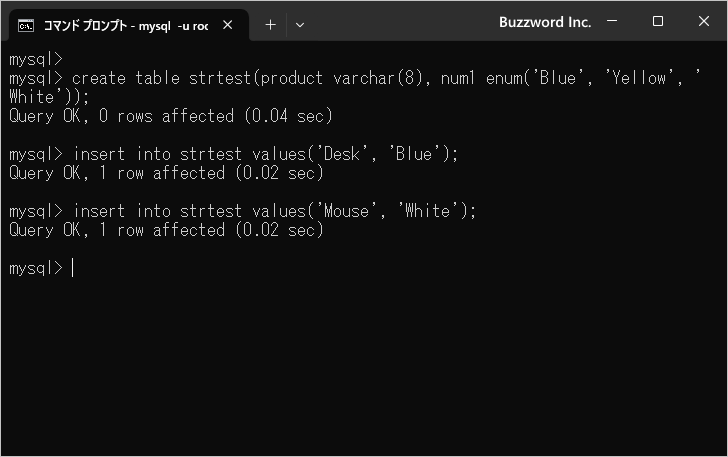Click the empty black terminal area below the prompt
The height and width of the screenshot is (457, 728).
click(364, 365)
